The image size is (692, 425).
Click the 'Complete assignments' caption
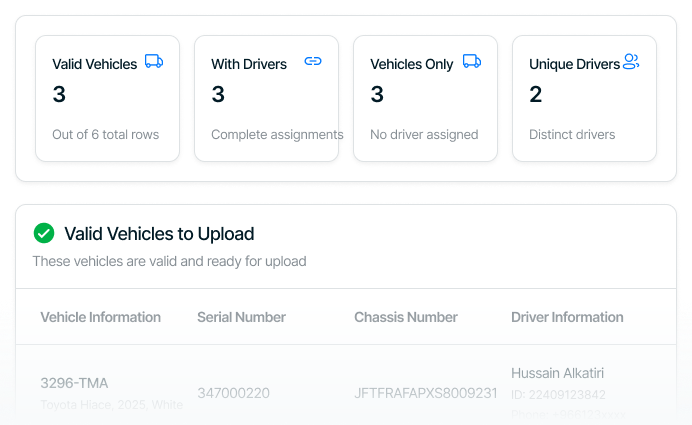(277, 134)
